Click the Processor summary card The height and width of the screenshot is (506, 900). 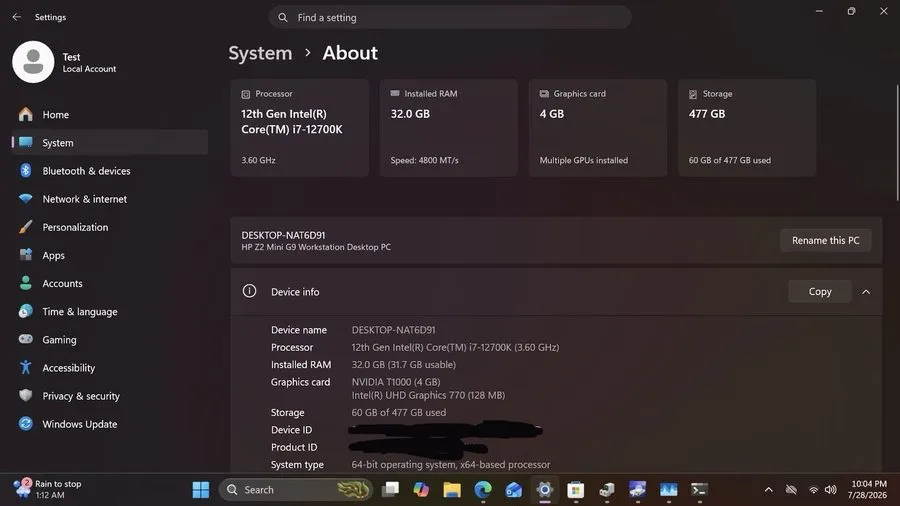pyautogui.click(x=300, y=128)
